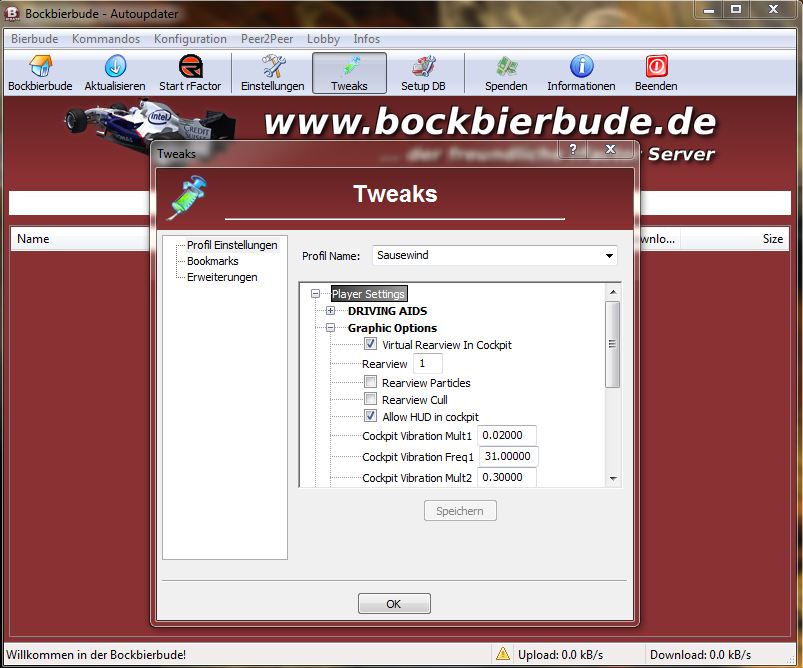Click the red Beenden exit icon

[656, 67]
